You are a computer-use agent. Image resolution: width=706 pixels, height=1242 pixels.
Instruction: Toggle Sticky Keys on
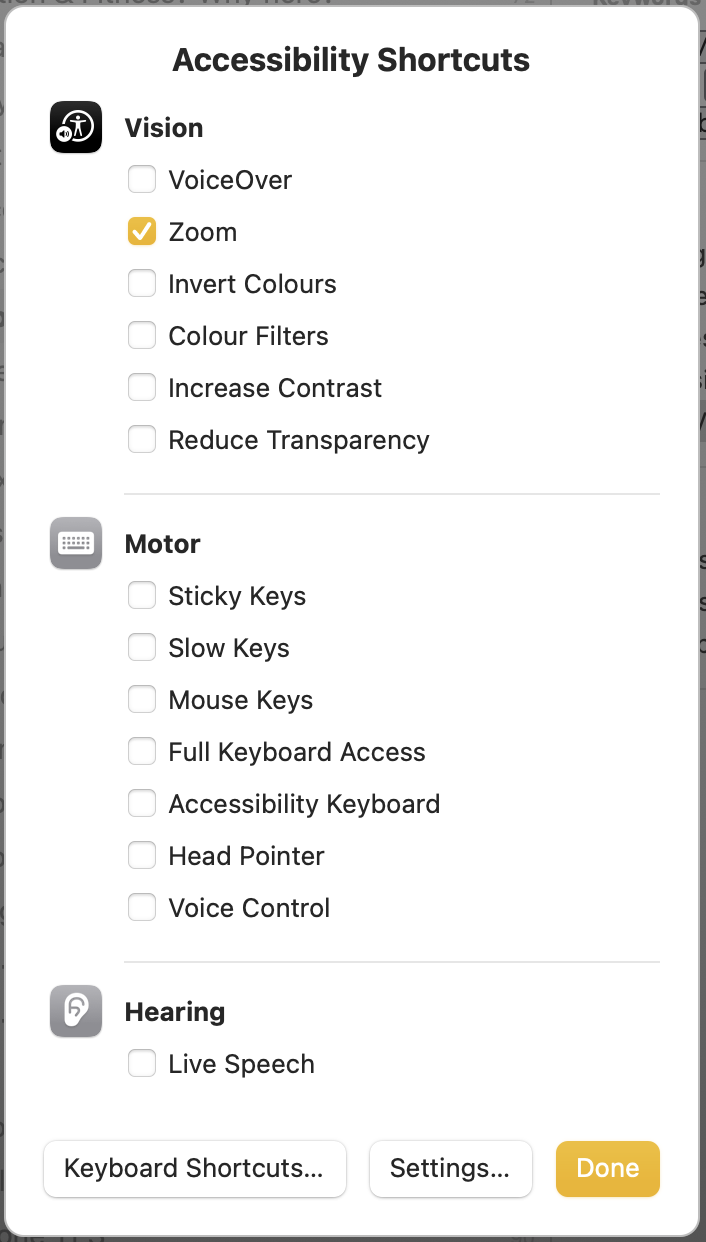click(x=142, y=596)
